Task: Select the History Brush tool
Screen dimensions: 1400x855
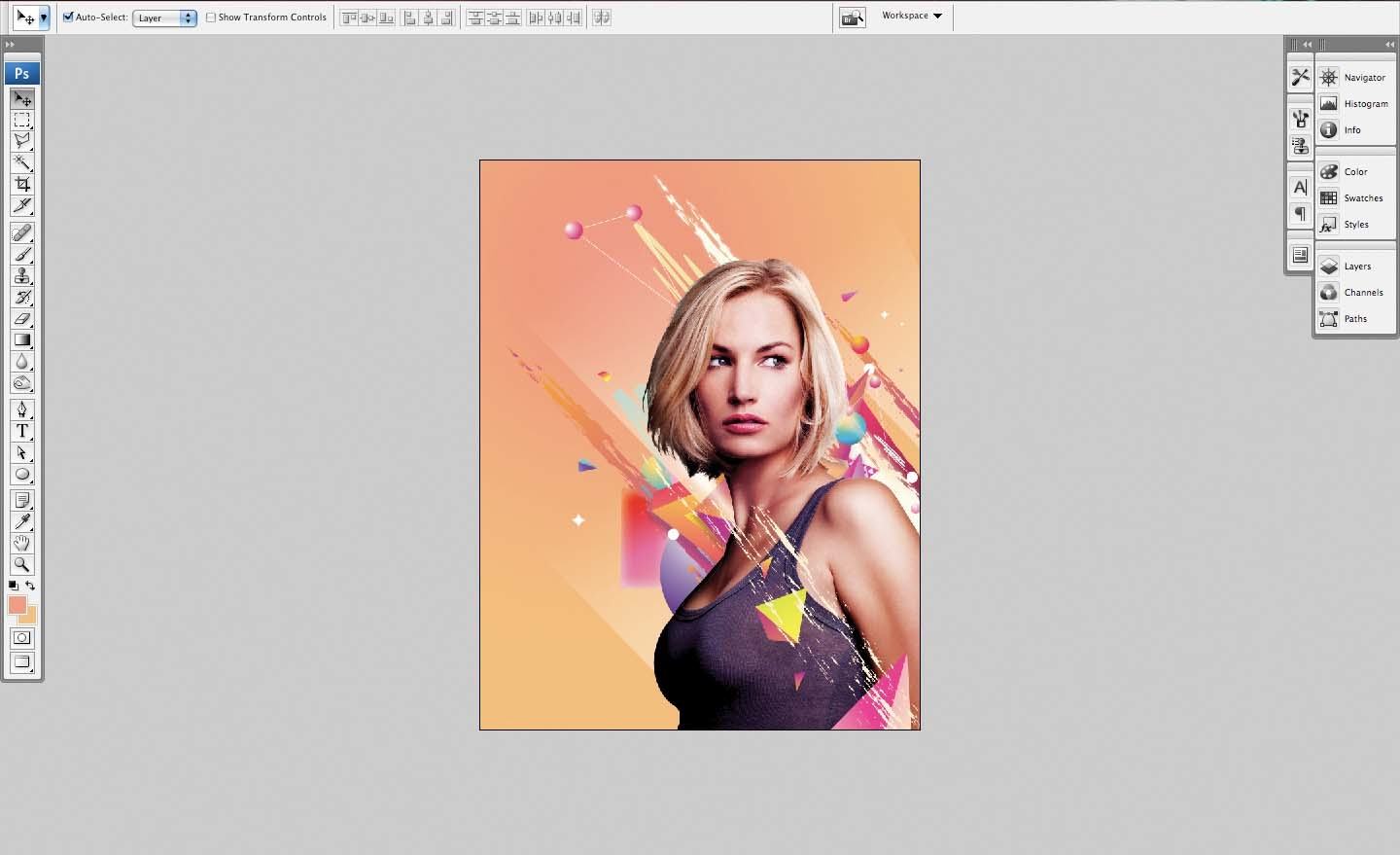Action: click(22, 297)
